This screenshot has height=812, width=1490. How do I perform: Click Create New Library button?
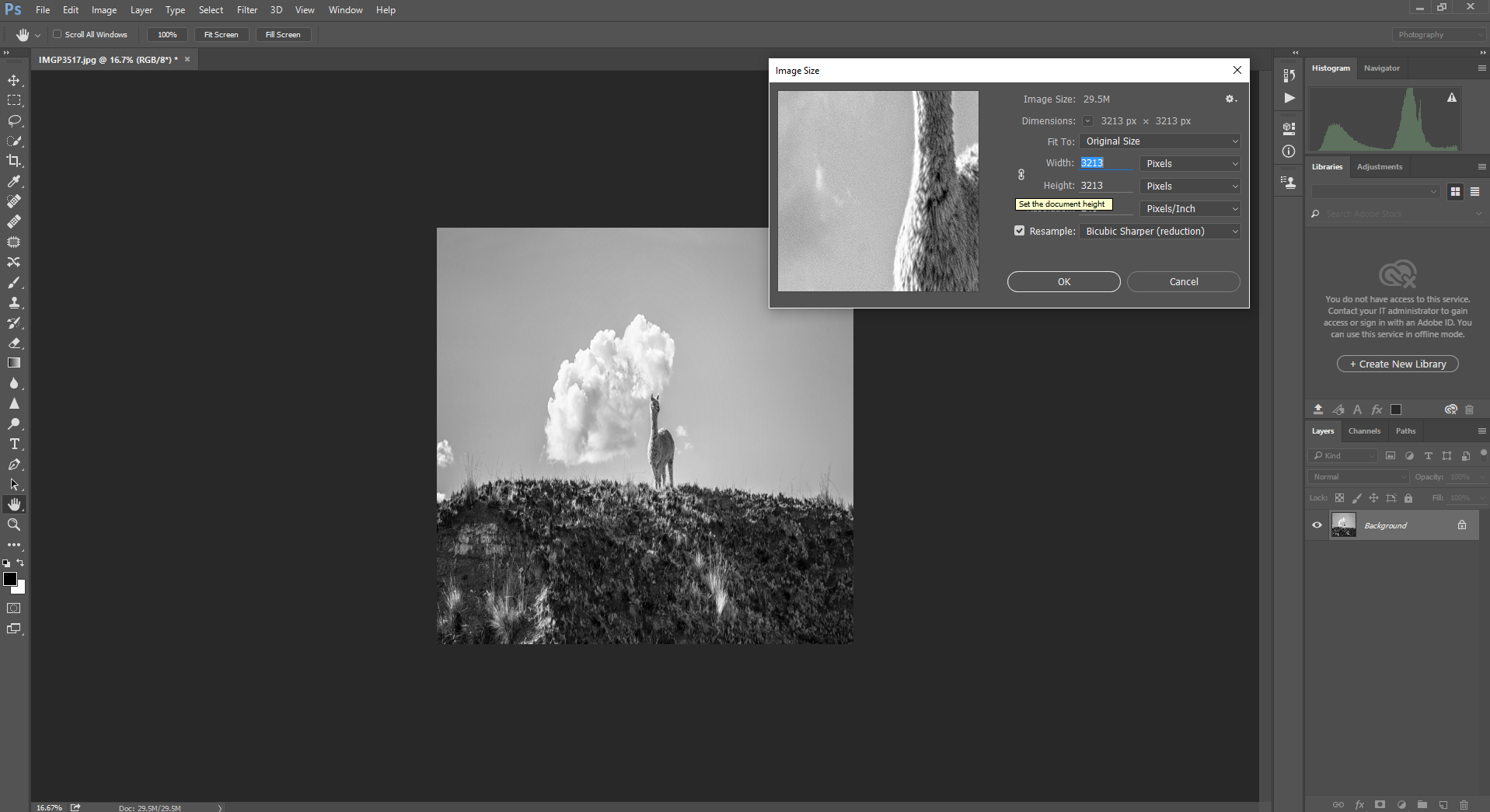pos(1397,364)
